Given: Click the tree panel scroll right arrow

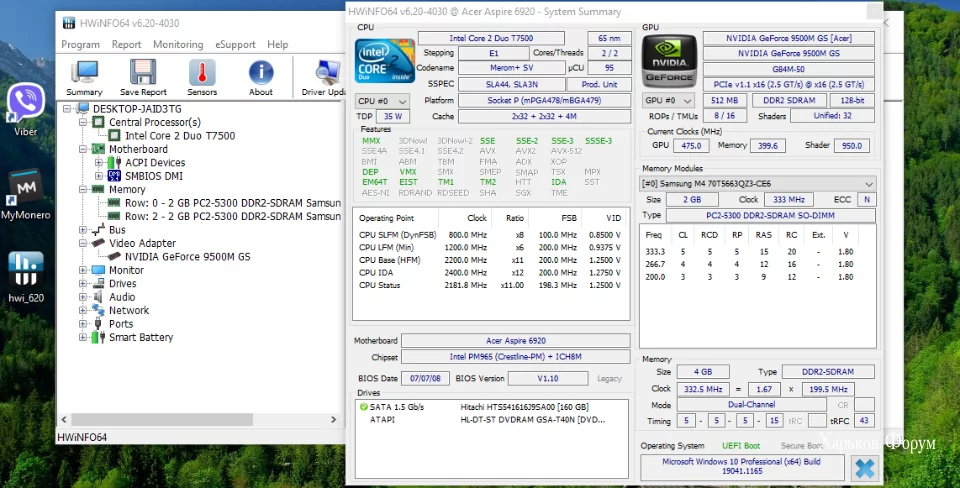Looking at the screenshot, I should point(334,420).
